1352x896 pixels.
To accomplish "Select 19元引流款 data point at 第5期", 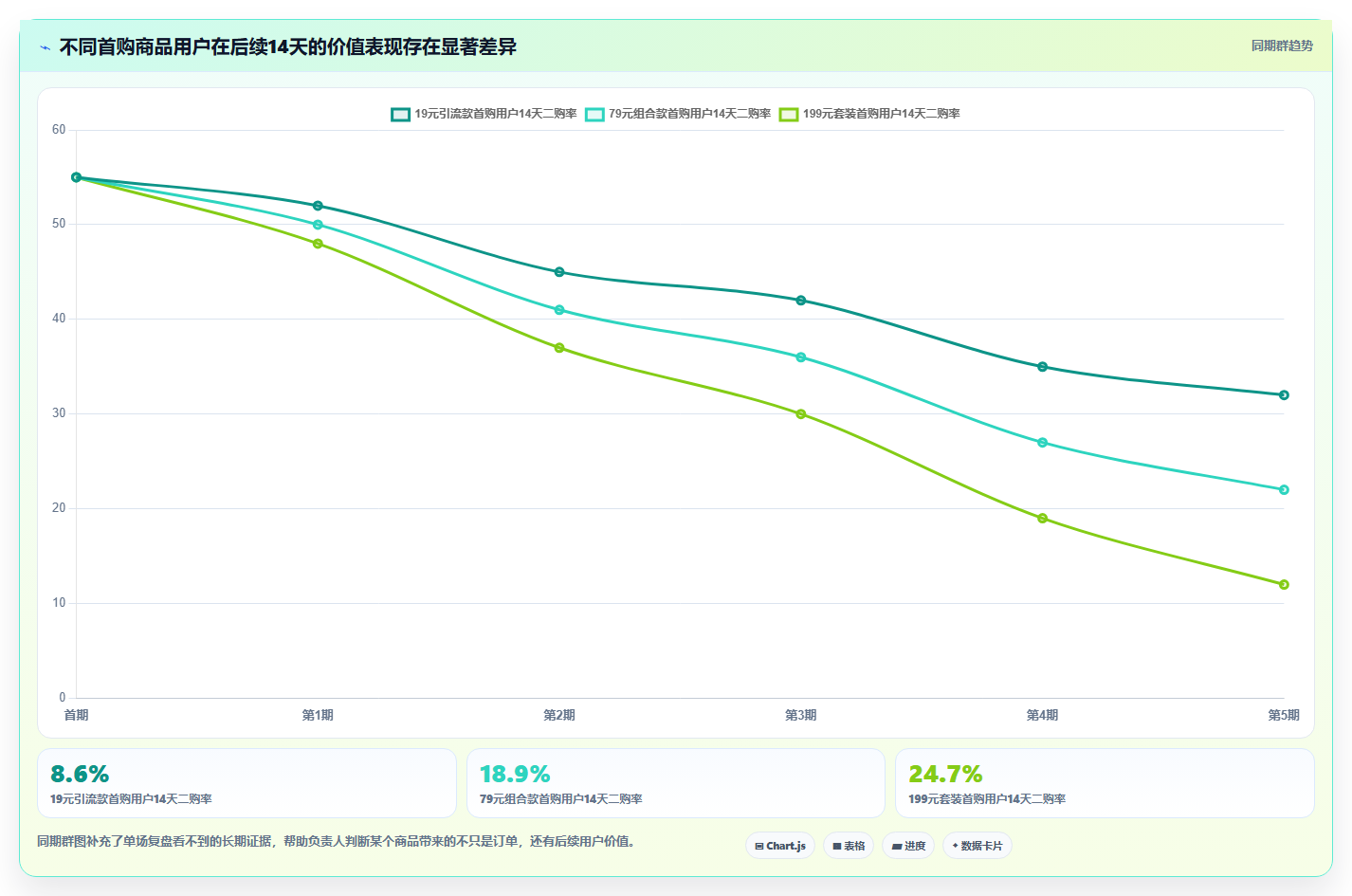I will click(1284, 395).
